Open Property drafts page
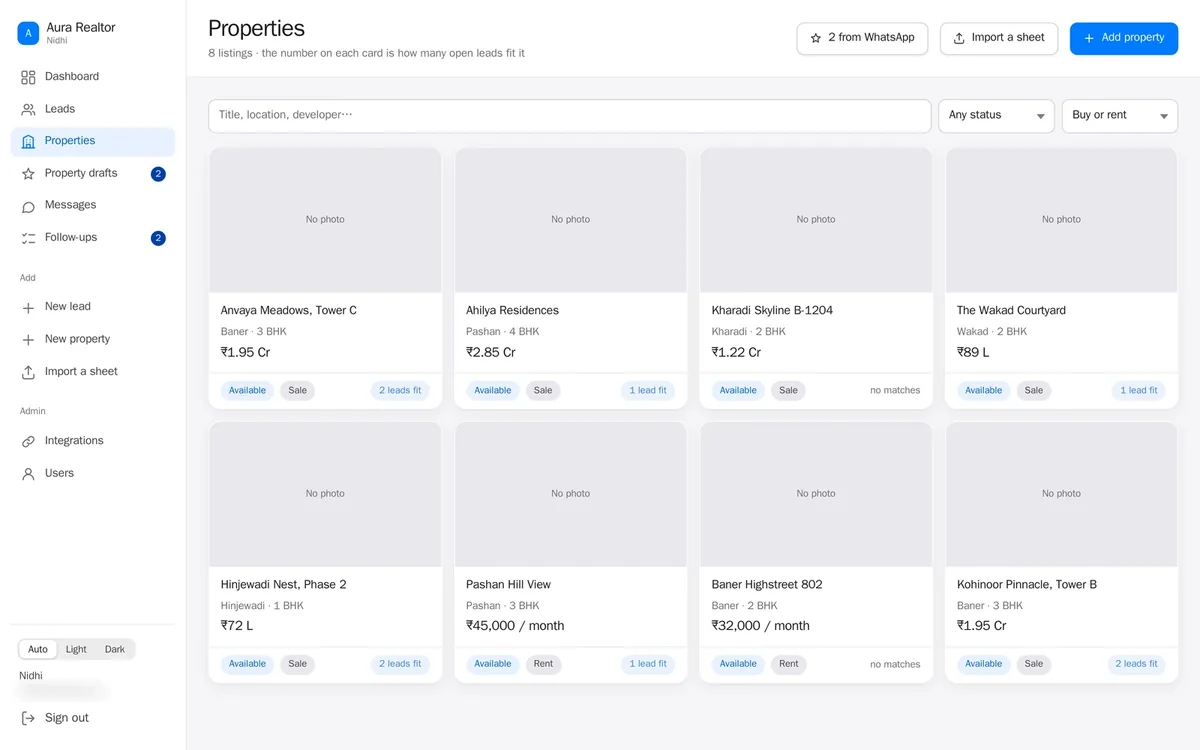This screenshot has height=750, width=1200. pyautogui.click(x=93, y=174)
